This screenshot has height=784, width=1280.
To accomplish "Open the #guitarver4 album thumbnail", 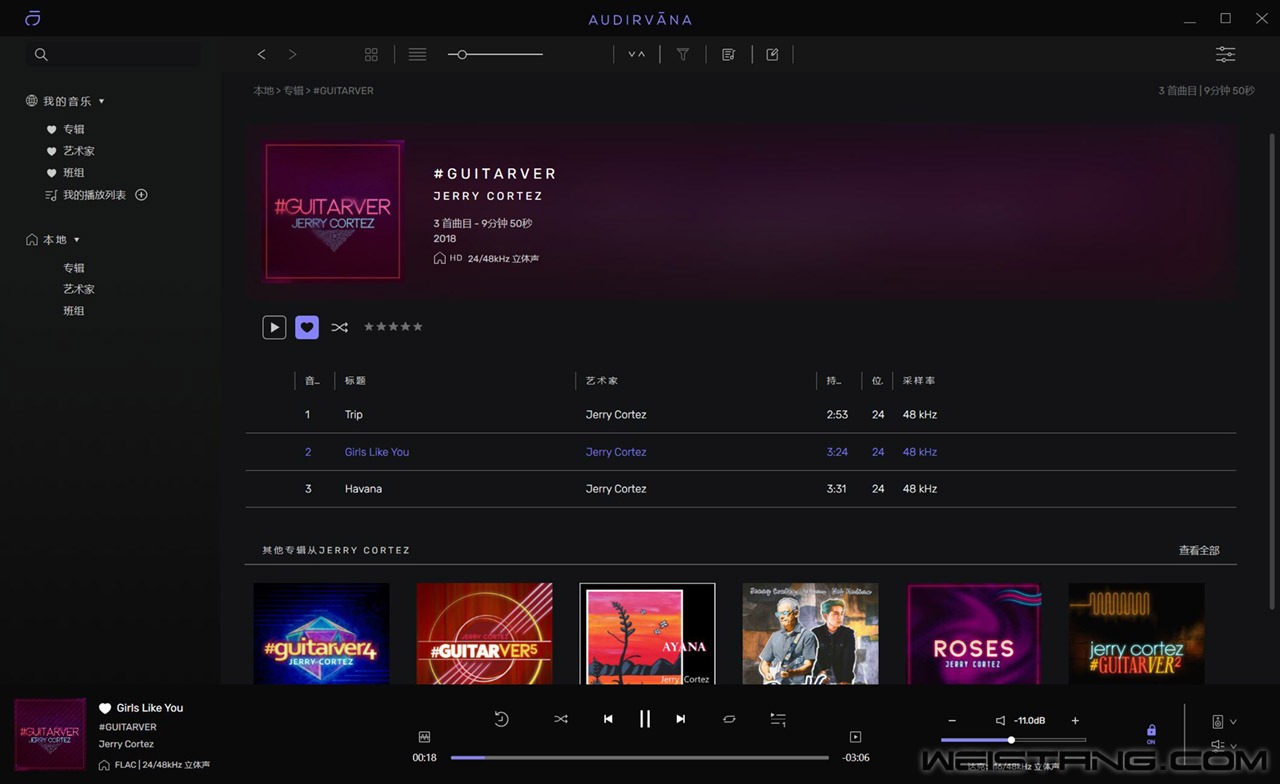I will (x=321, y=634).
